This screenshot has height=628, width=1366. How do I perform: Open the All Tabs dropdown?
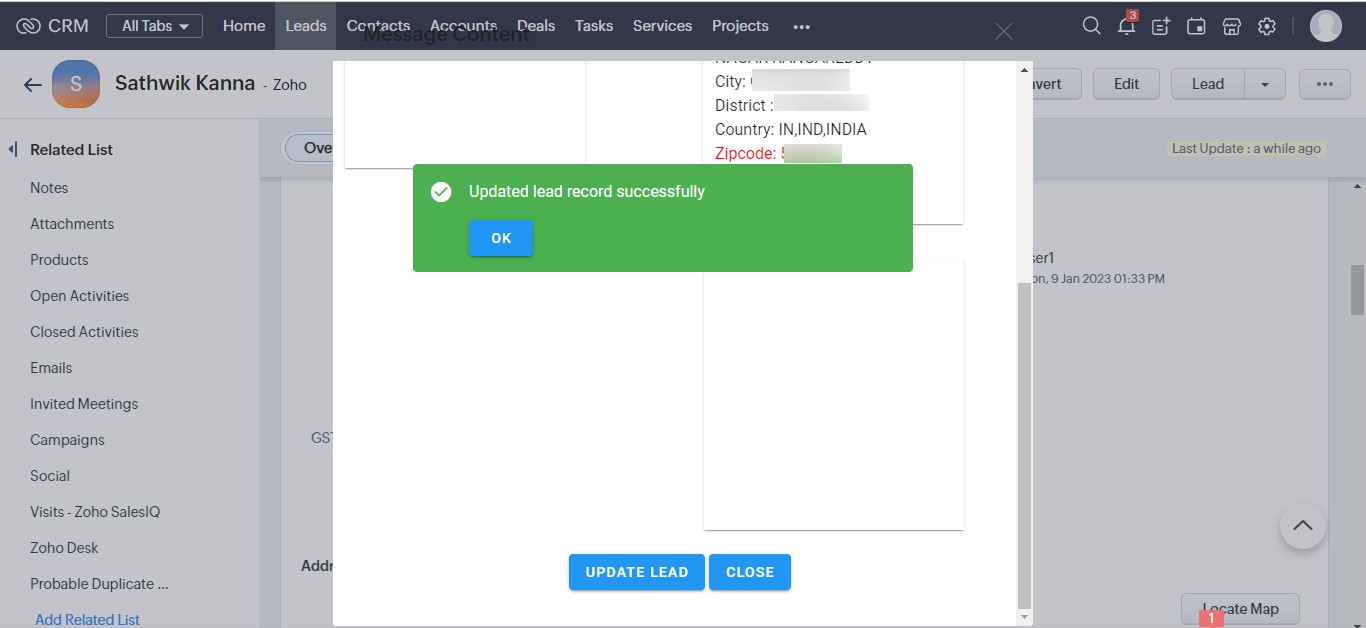(x=154, y=26)
